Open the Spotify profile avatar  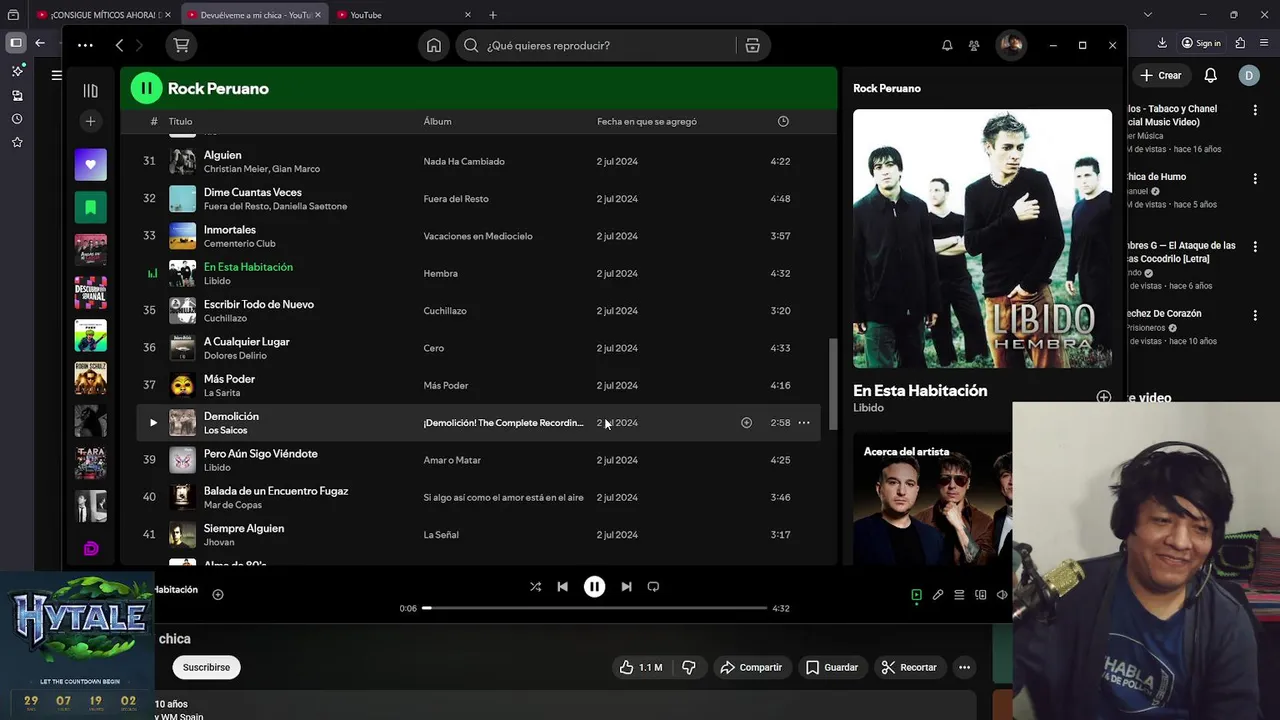(x=1011, y=45)
